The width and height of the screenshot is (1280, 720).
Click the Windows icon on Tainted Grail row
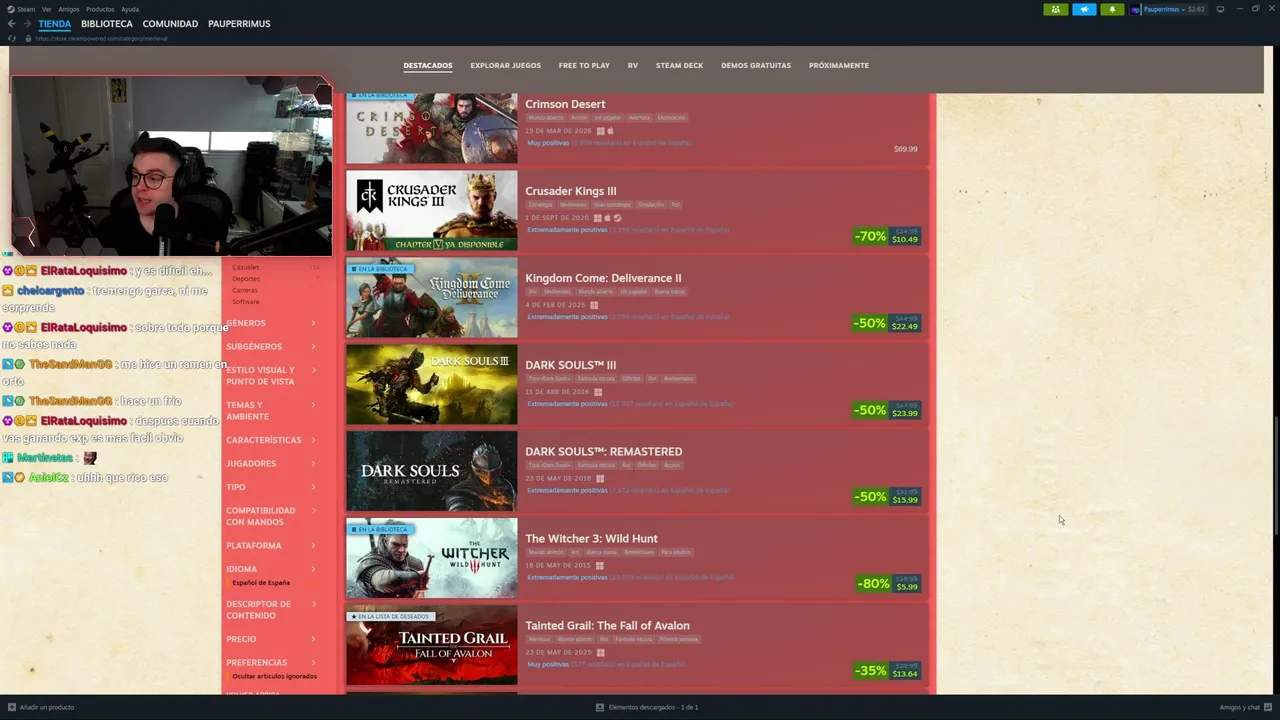(x=600, y=652)
